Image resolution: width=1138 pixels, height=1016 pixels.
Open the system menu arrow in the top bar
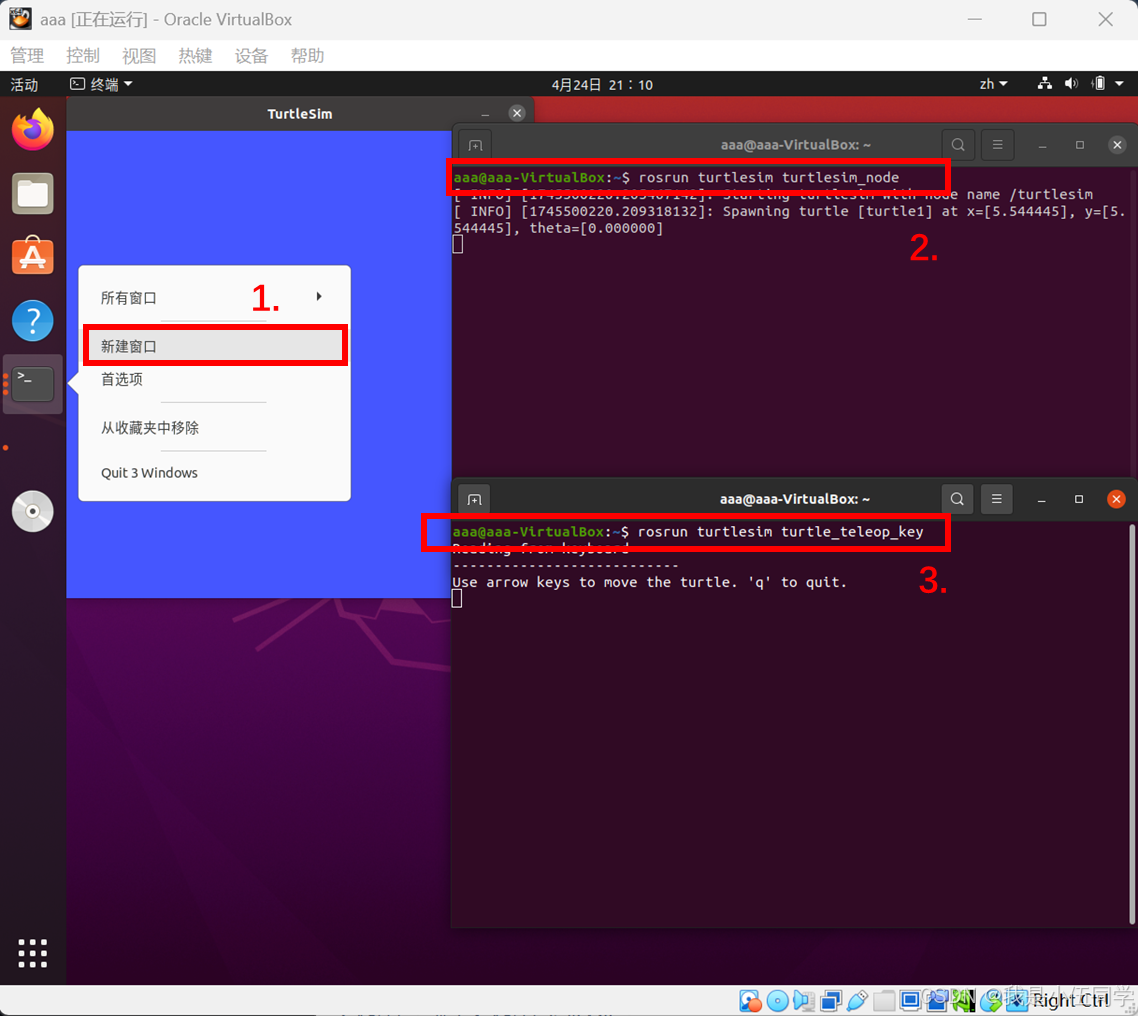1119,84
